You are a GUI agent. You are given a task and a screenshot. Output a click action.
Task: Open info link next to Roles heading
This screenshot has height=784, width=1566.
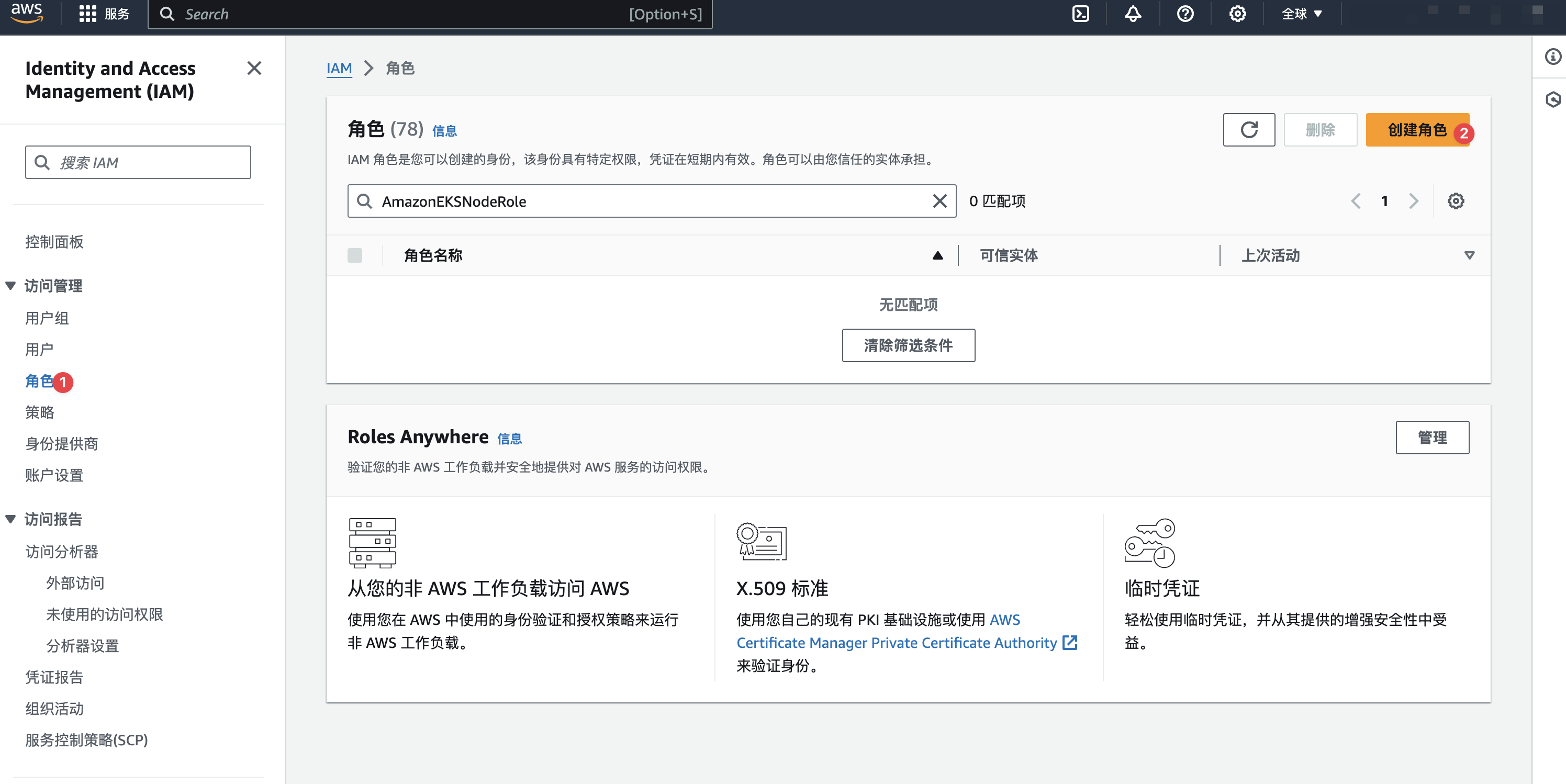(x=444, y=131)
